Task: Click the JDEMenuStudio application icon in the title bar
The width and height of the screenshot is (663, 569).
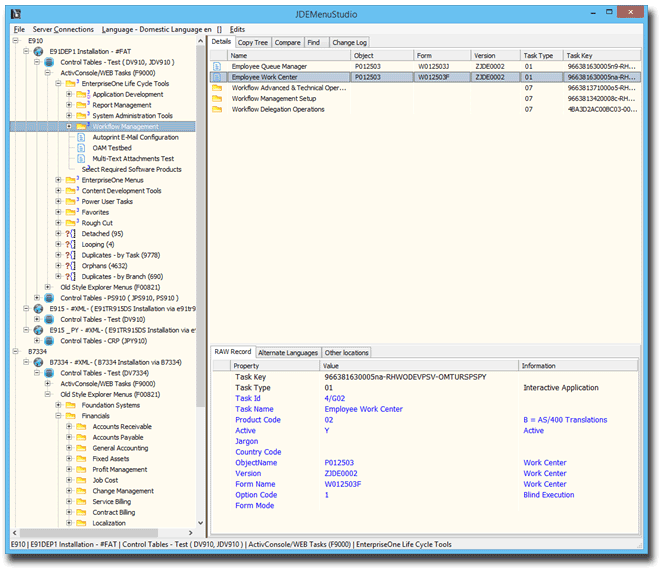Action: point(16,14)
